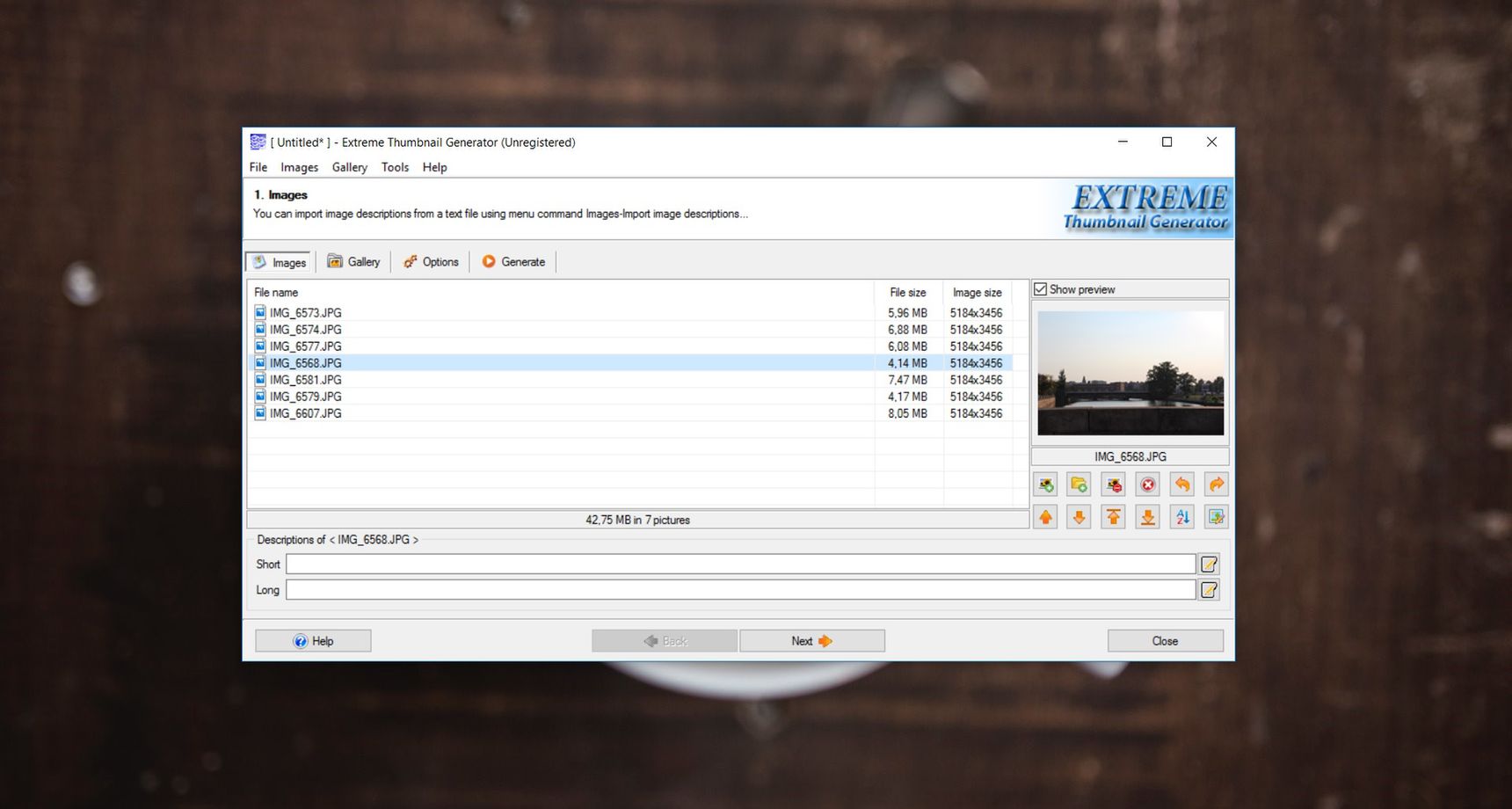The image size is (1512, 809).
Task: Maximize the Extreme Thumbnail Generator window
Action: coord(1167,142)
